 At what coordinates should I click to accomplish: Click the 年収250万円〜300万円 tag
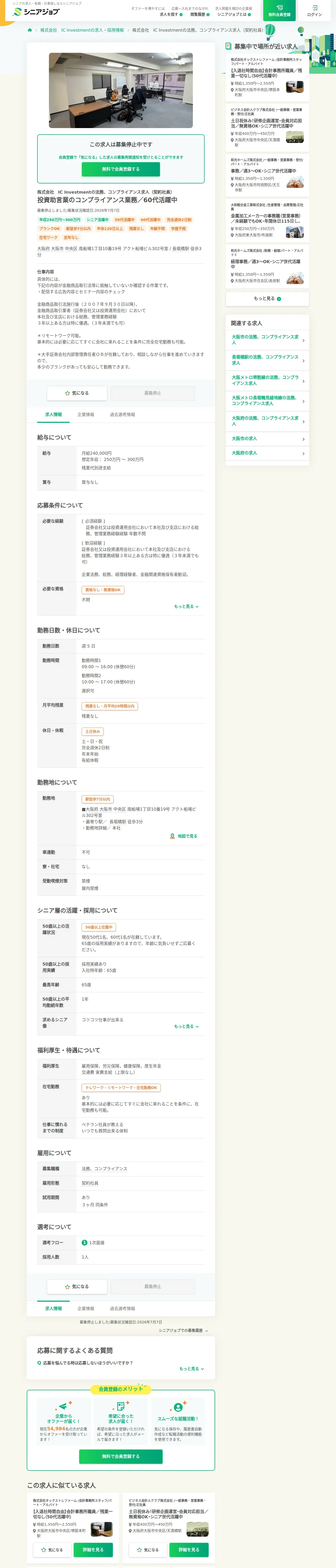point(60,220)
